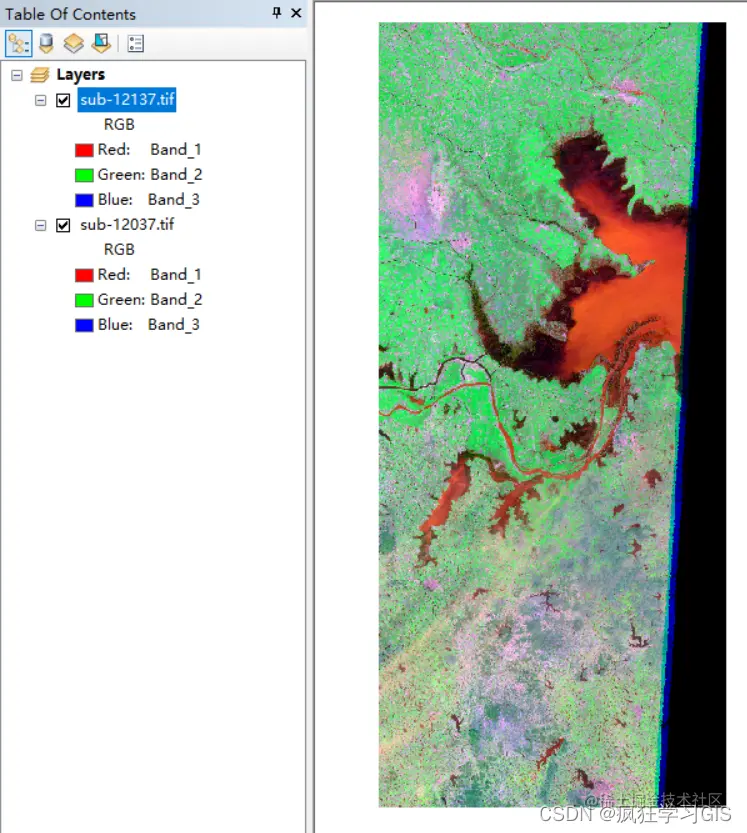Click blue swatch under sub-12137.tif
The image size is (747, 833).
click(x=84, y=200)
